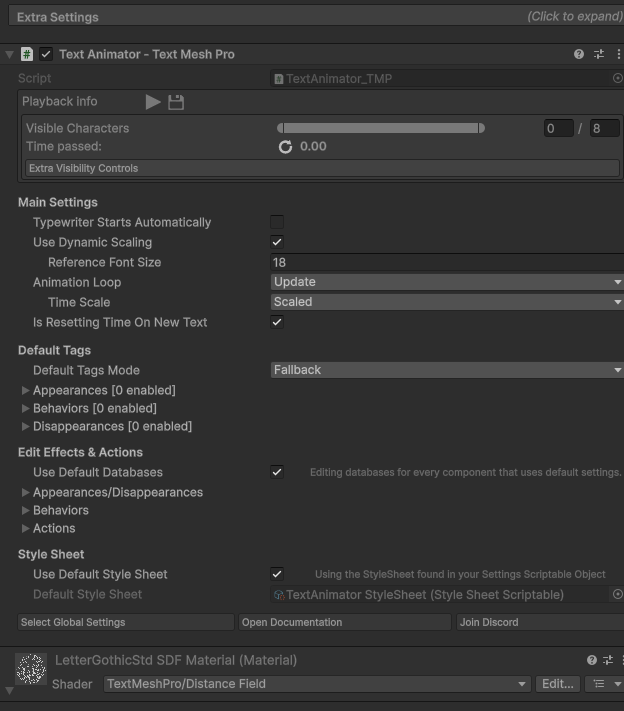Click the Edit Effects & Actions heading
This screenshot has height=711, width=624.
[x=80, y=453]
